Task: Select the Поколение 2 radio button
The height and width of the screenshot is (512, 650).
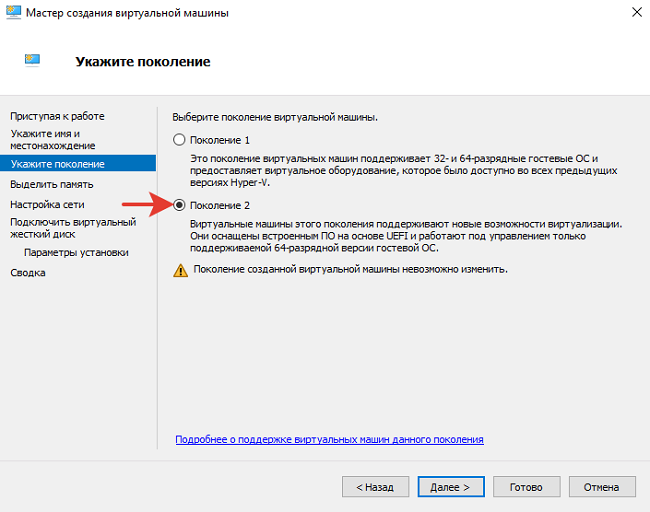Action: click(180, 205)
